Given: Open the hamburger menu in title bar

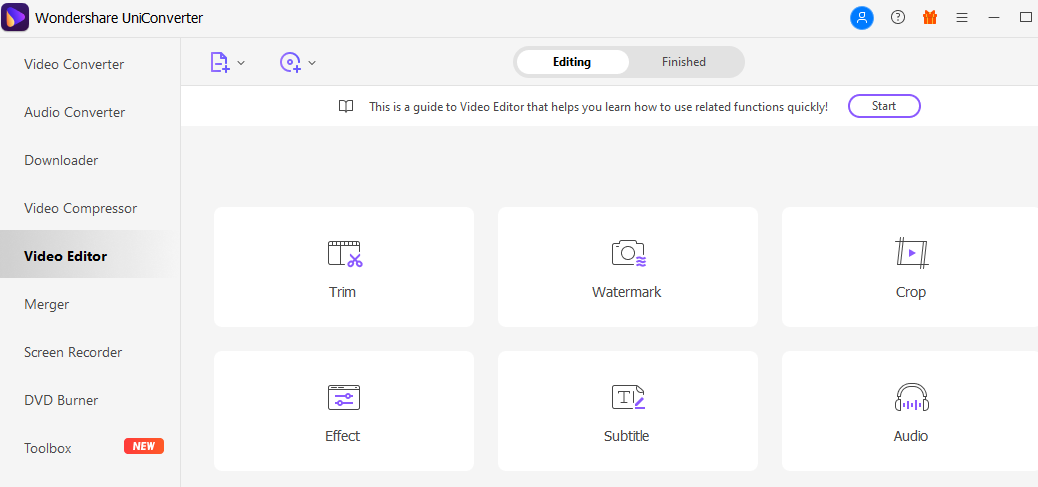Looking at the screenshot, I should (x=962, y=18).
